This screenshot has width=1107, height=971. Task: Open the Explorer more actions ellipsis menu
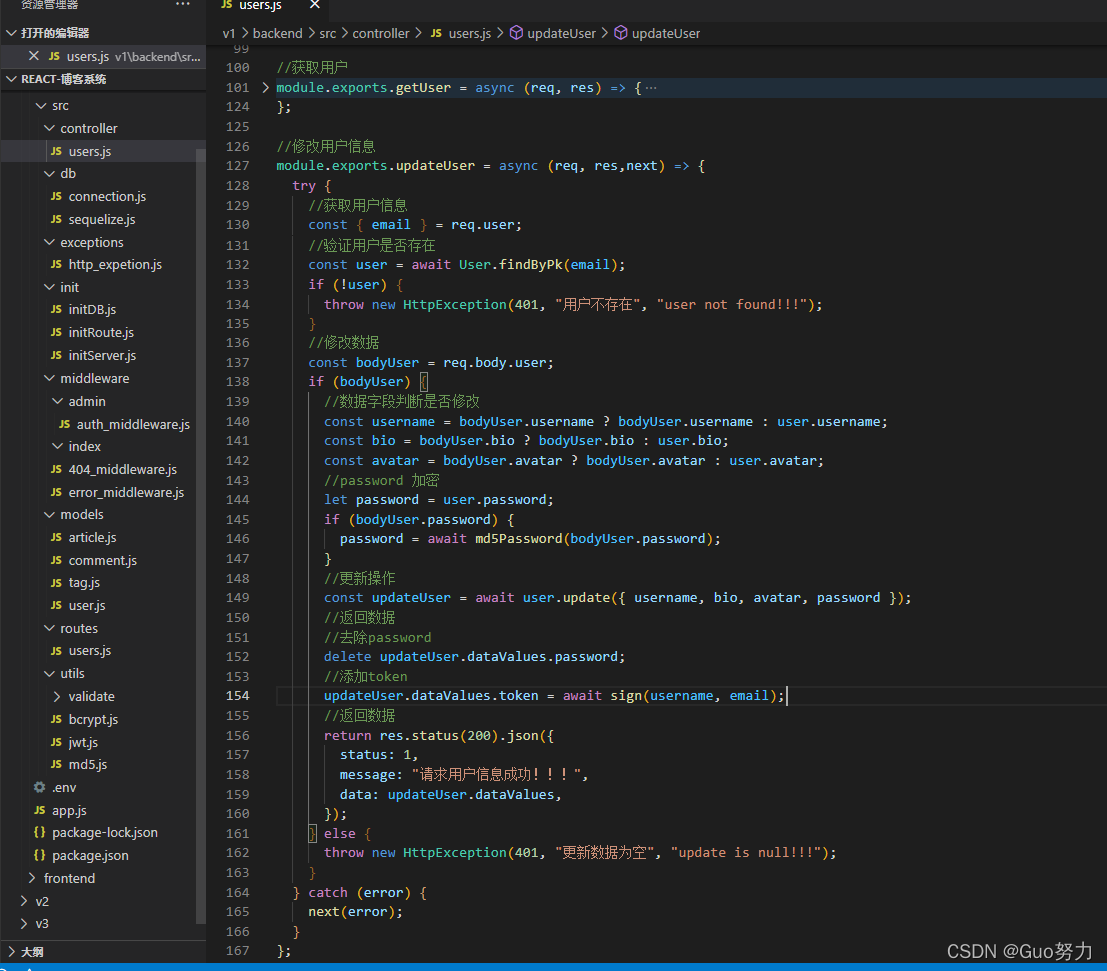(182, 5)
